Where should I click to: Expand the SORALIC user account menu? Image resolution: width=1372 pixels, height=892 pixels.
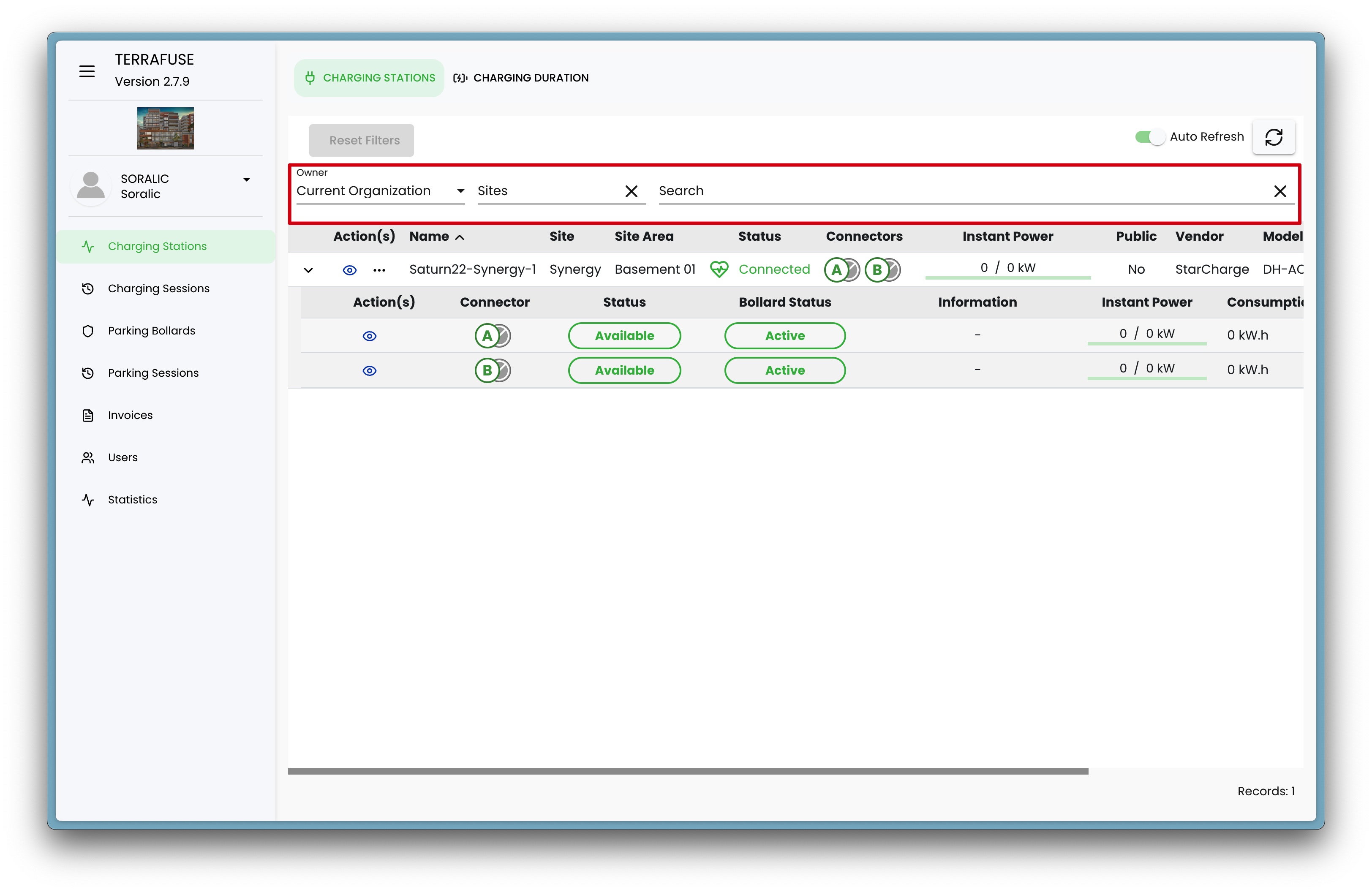(246, 180)
